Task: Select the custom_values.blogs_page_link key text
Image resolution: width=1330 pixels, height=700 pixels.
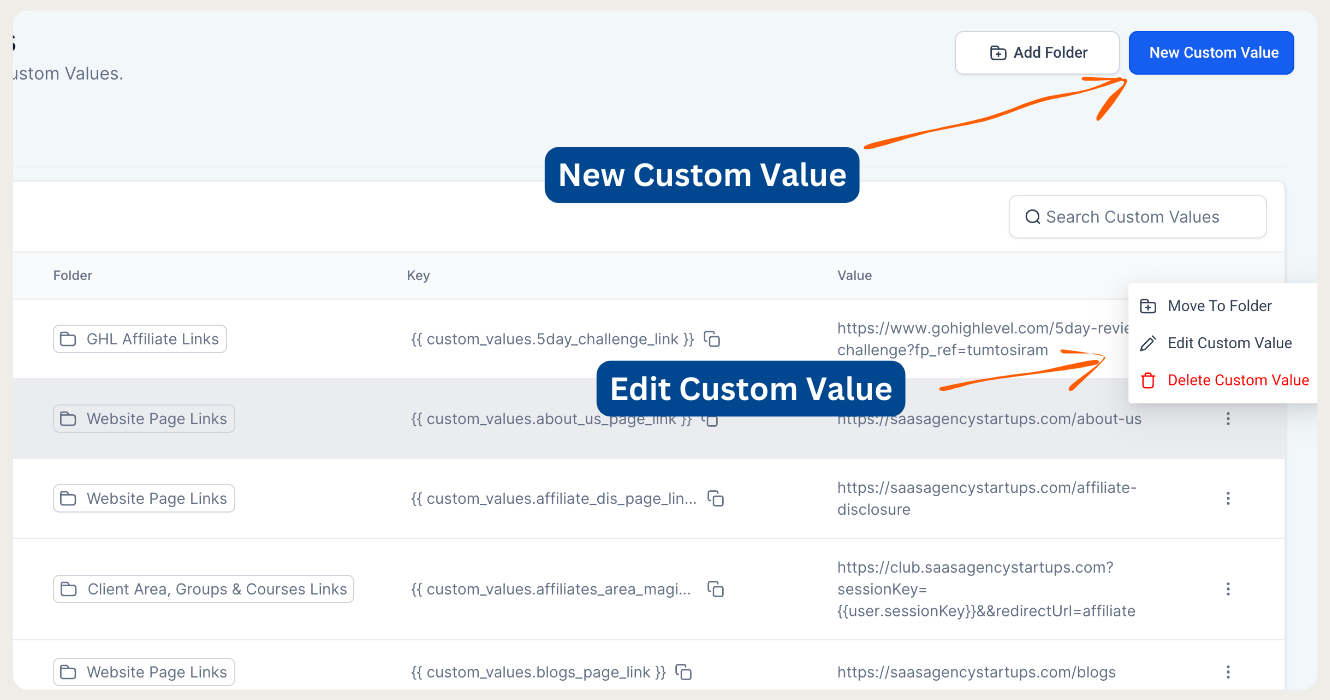Action: tap(538, 672)
